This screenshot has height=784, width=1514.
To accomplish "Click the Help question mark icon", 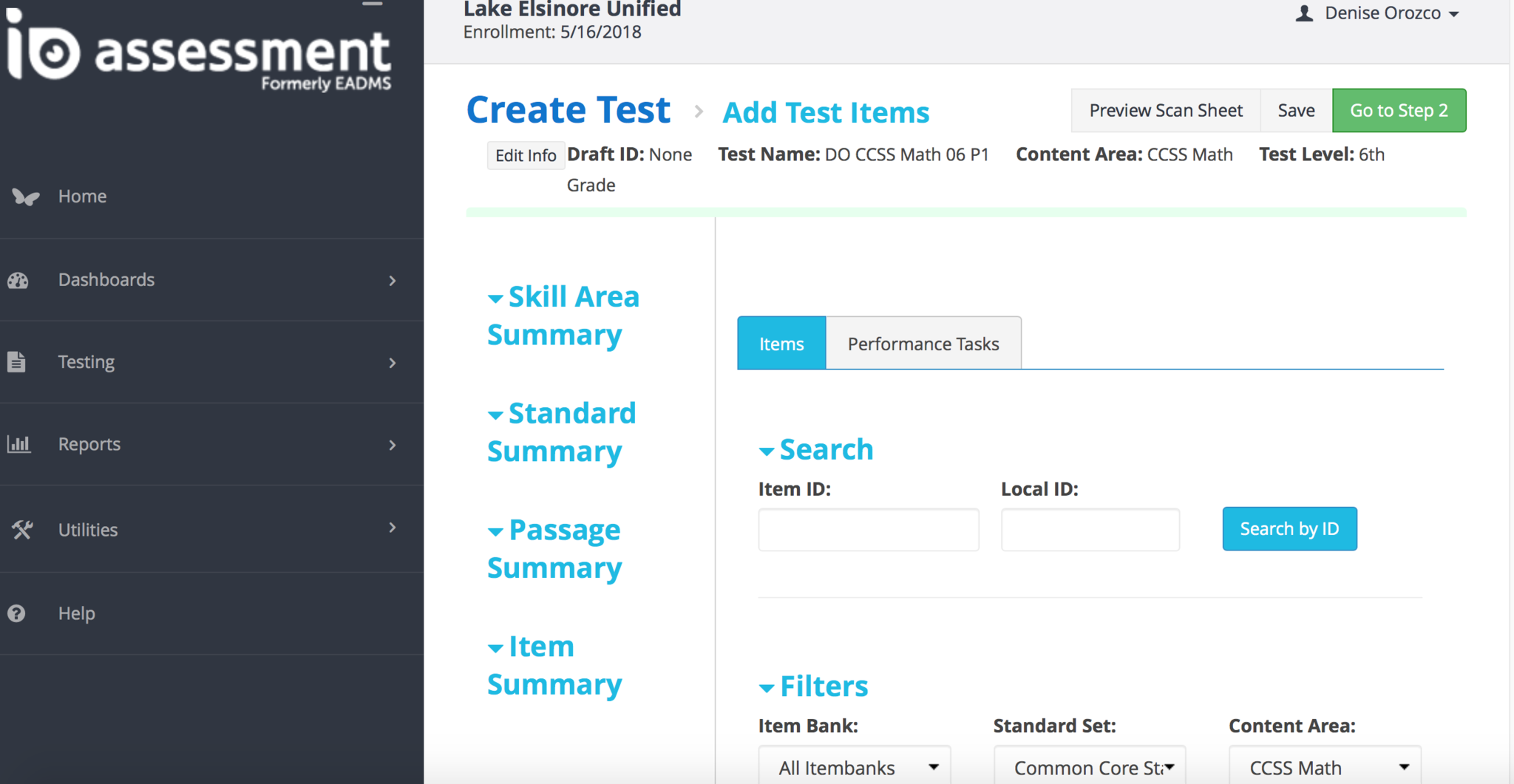I will (17, 613).
